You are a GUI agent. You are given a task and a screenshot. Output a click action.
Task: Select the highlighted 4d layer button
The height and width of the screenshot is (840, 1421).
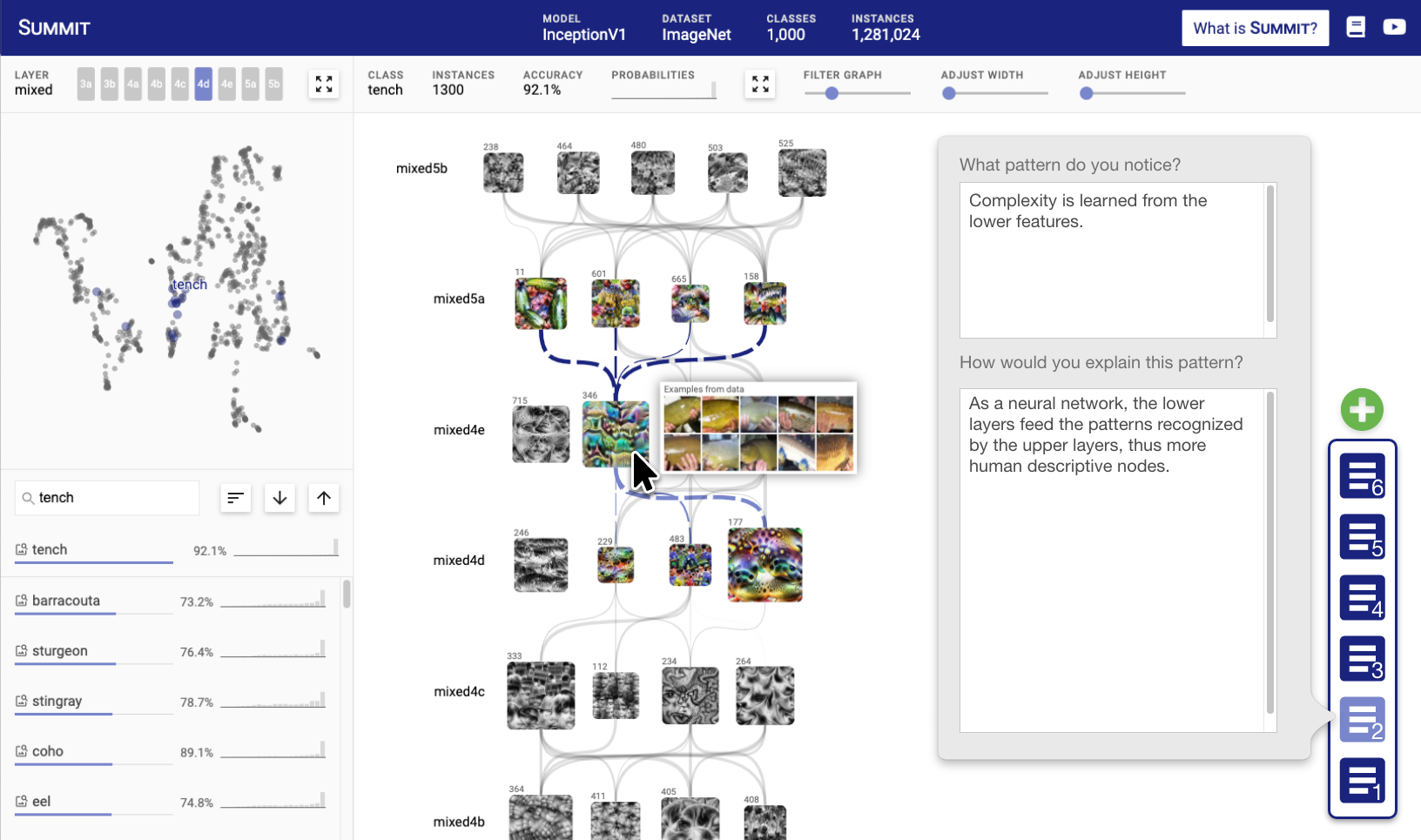tap(203, 84)
